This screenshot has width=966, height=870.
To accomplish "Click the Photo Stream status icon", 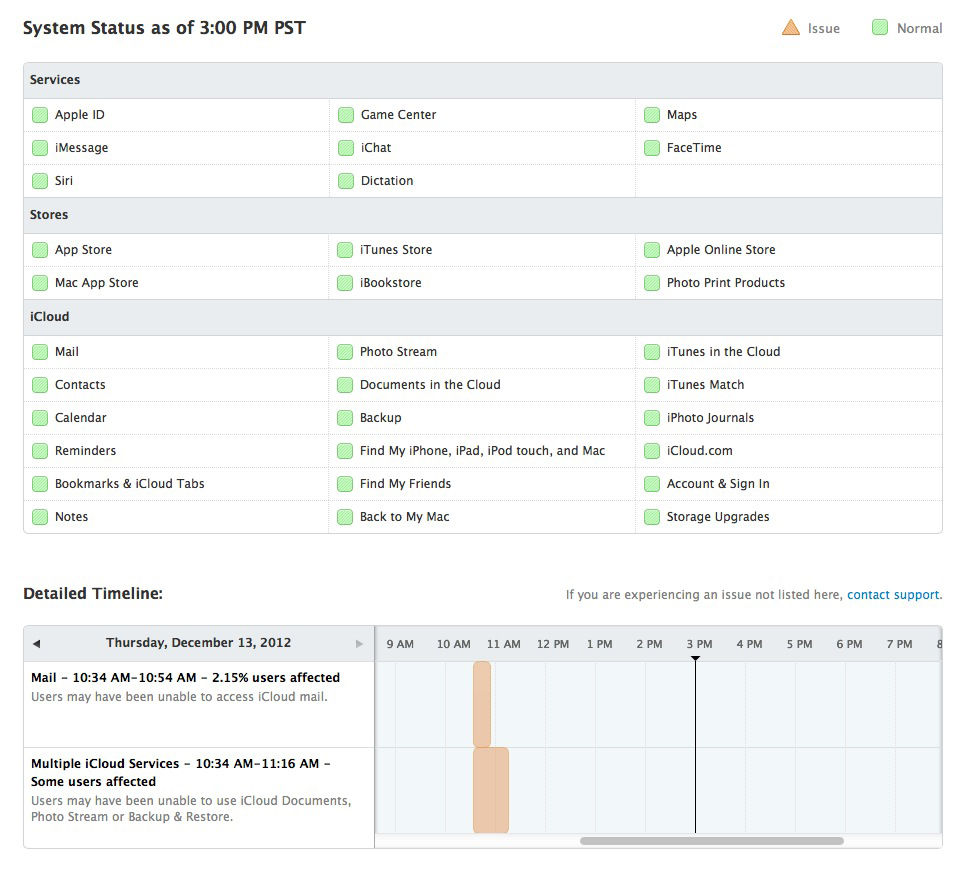I will [x=345, y=352].
